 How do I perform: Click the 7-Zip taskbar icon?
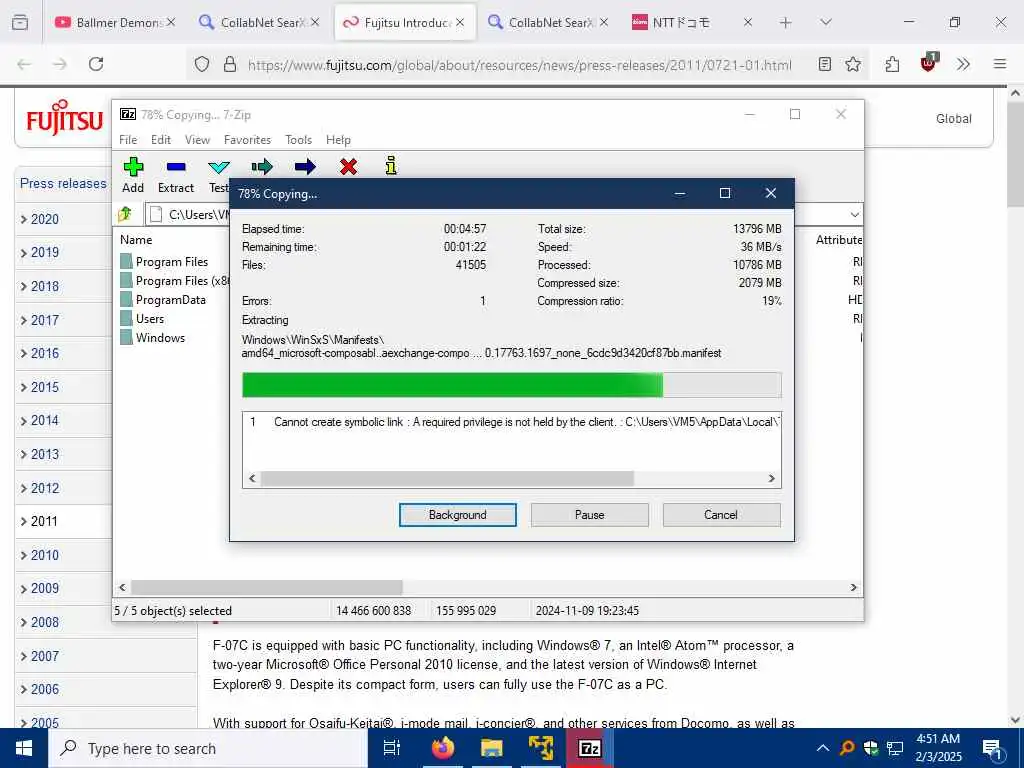tap(589, 748)
